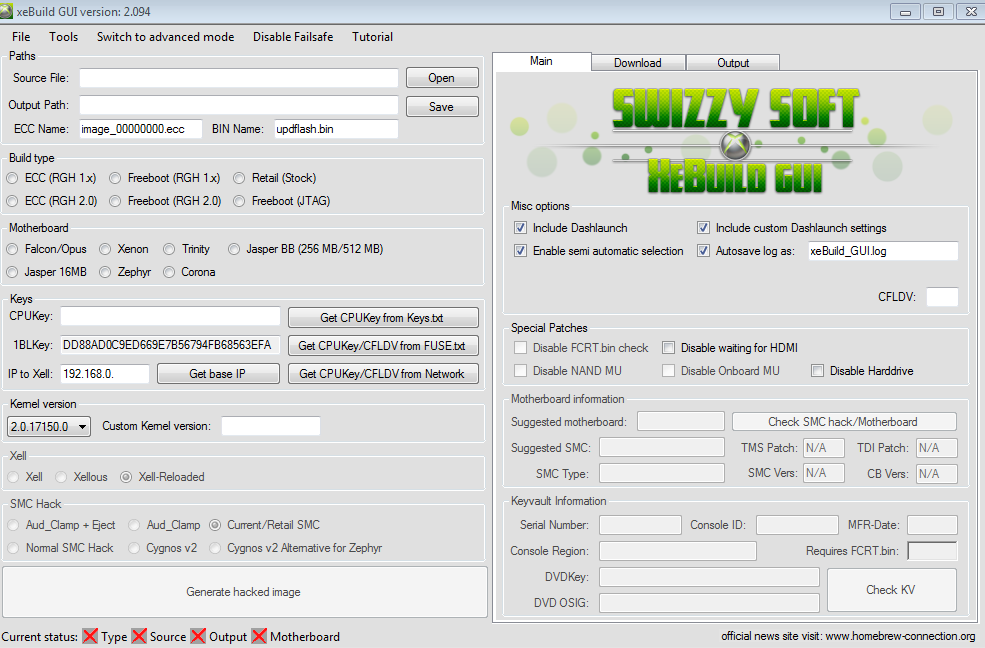Open the Tools menu

pos(63,37)
